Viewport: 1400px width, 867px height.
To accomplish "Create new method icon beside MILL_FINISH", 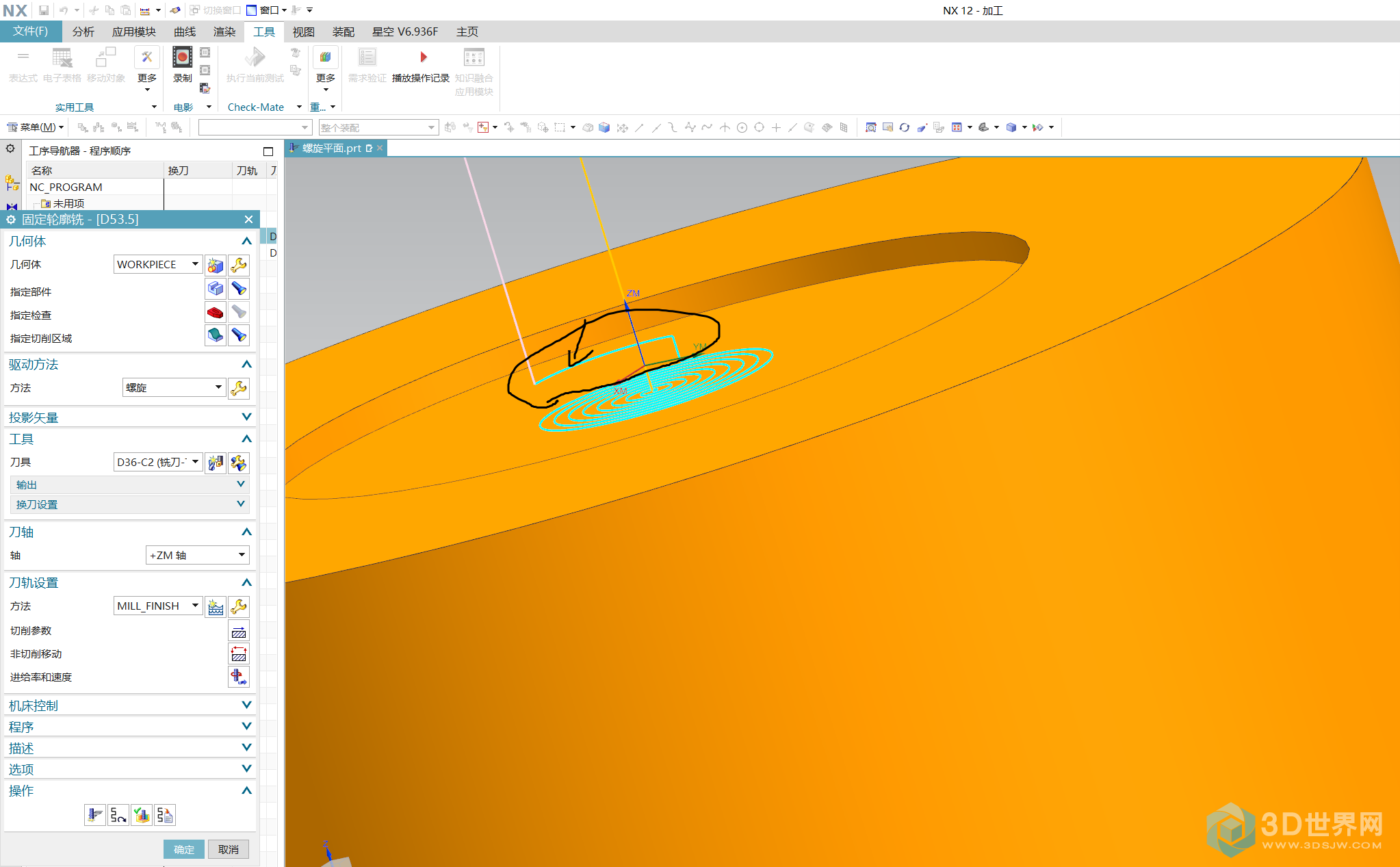I will (216, 606).
